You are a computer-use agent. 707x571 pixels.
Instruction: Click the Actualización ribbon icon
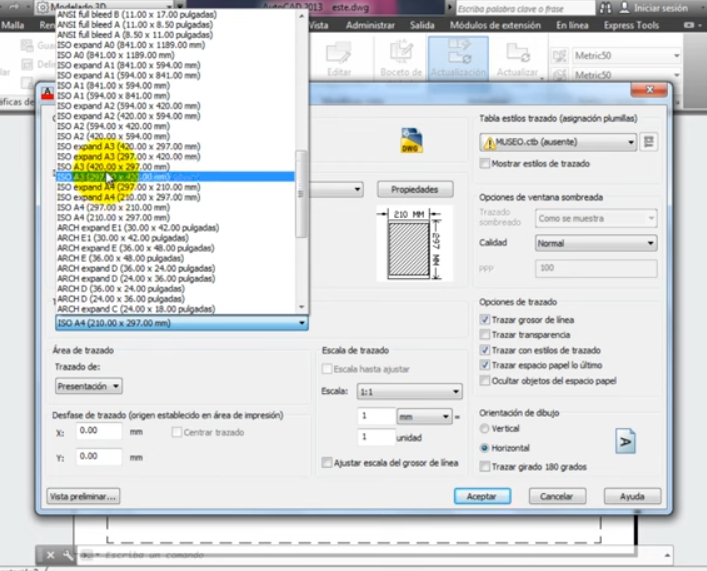coord(458,52)
